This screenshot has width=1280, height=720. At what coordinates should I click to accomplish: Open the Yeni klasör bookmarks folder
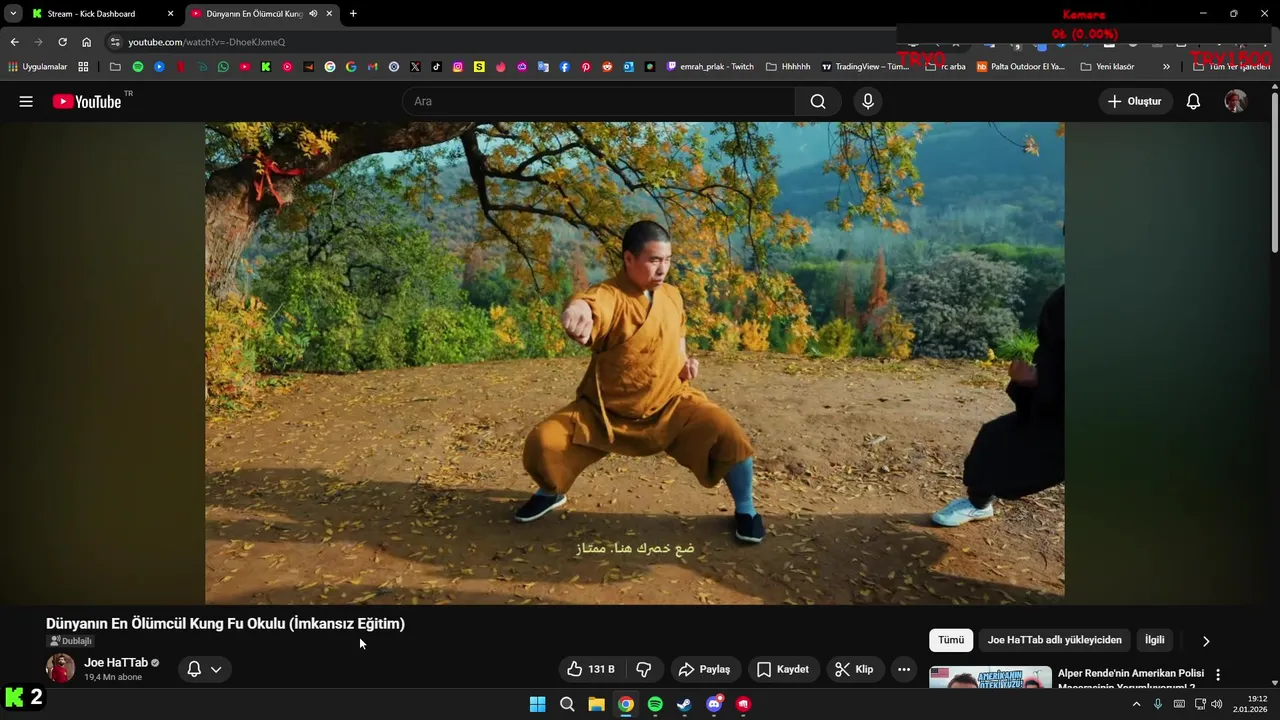(1107, 67)
